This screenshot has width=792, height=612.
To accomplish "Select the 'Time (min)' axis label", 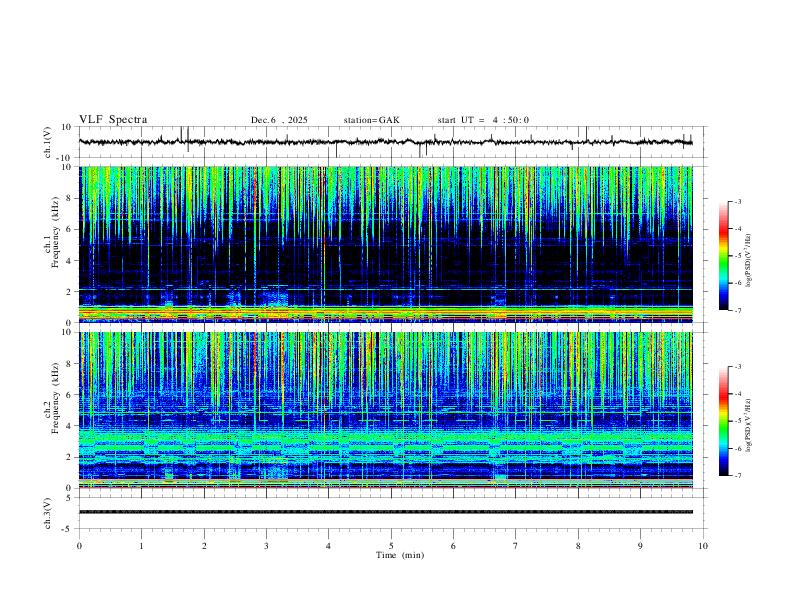I will [x=400, y=555].
